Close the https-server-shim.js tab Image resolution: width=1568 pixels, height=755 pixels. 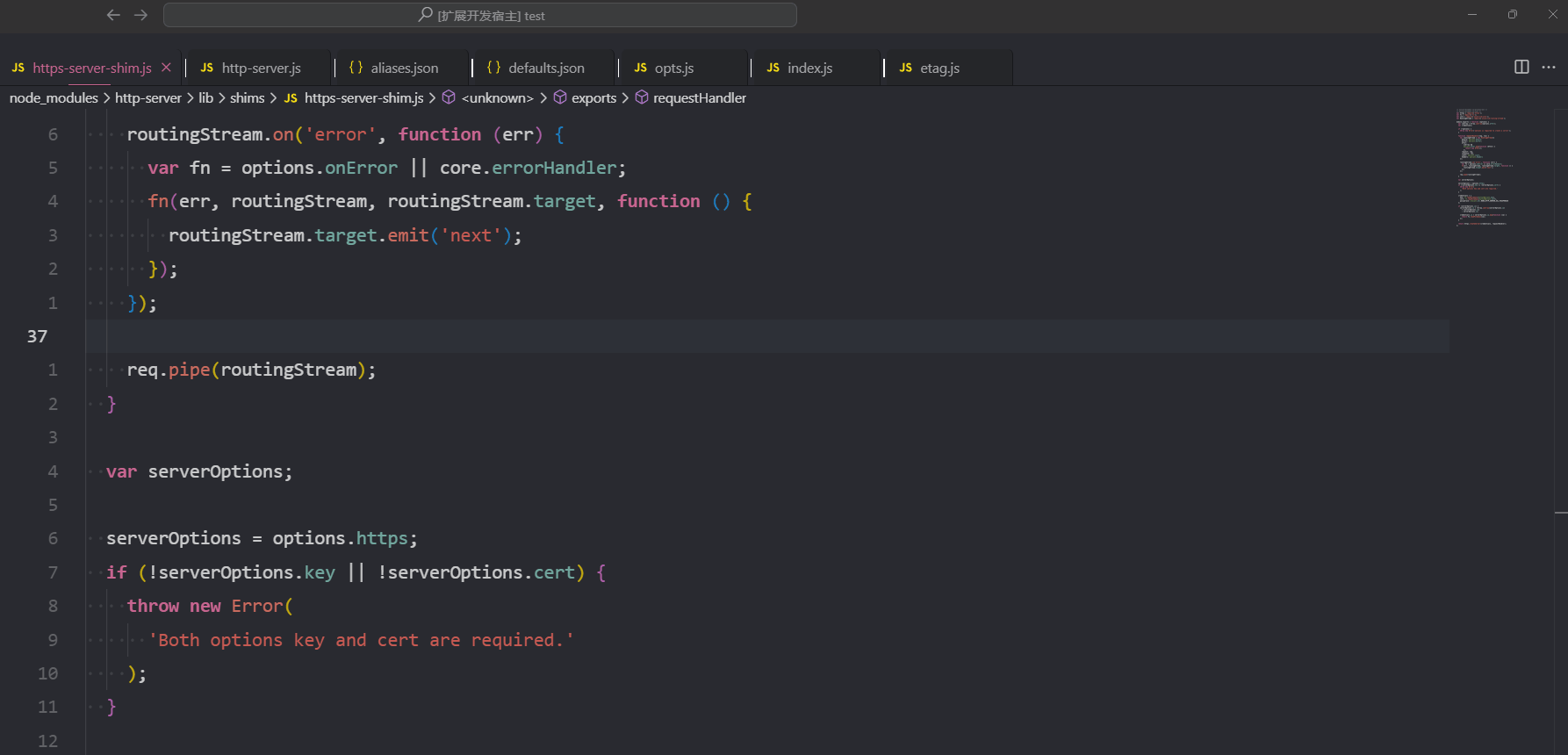click(166, 68)
